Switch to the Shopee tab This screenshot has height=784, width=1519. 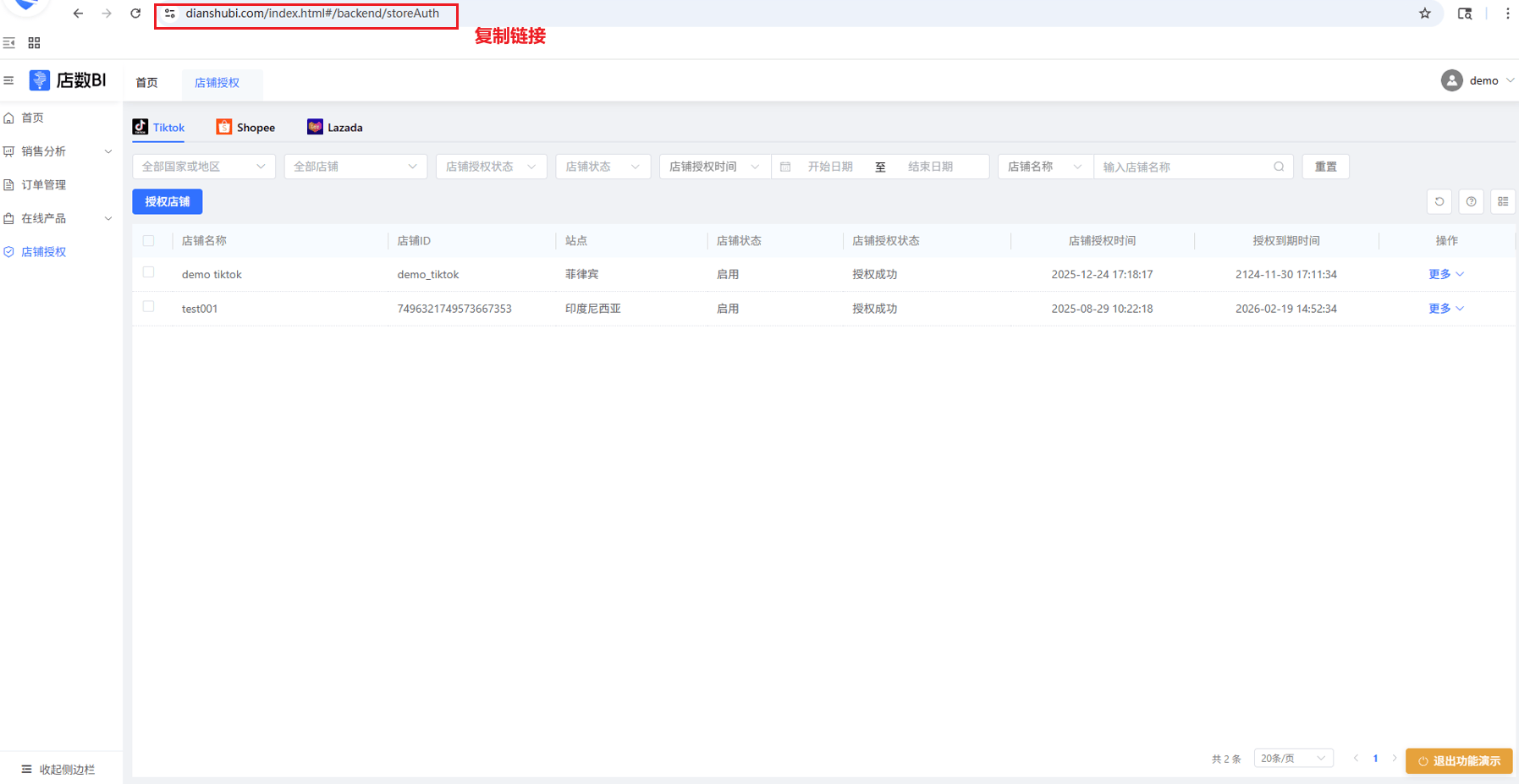tap(246, 128)
